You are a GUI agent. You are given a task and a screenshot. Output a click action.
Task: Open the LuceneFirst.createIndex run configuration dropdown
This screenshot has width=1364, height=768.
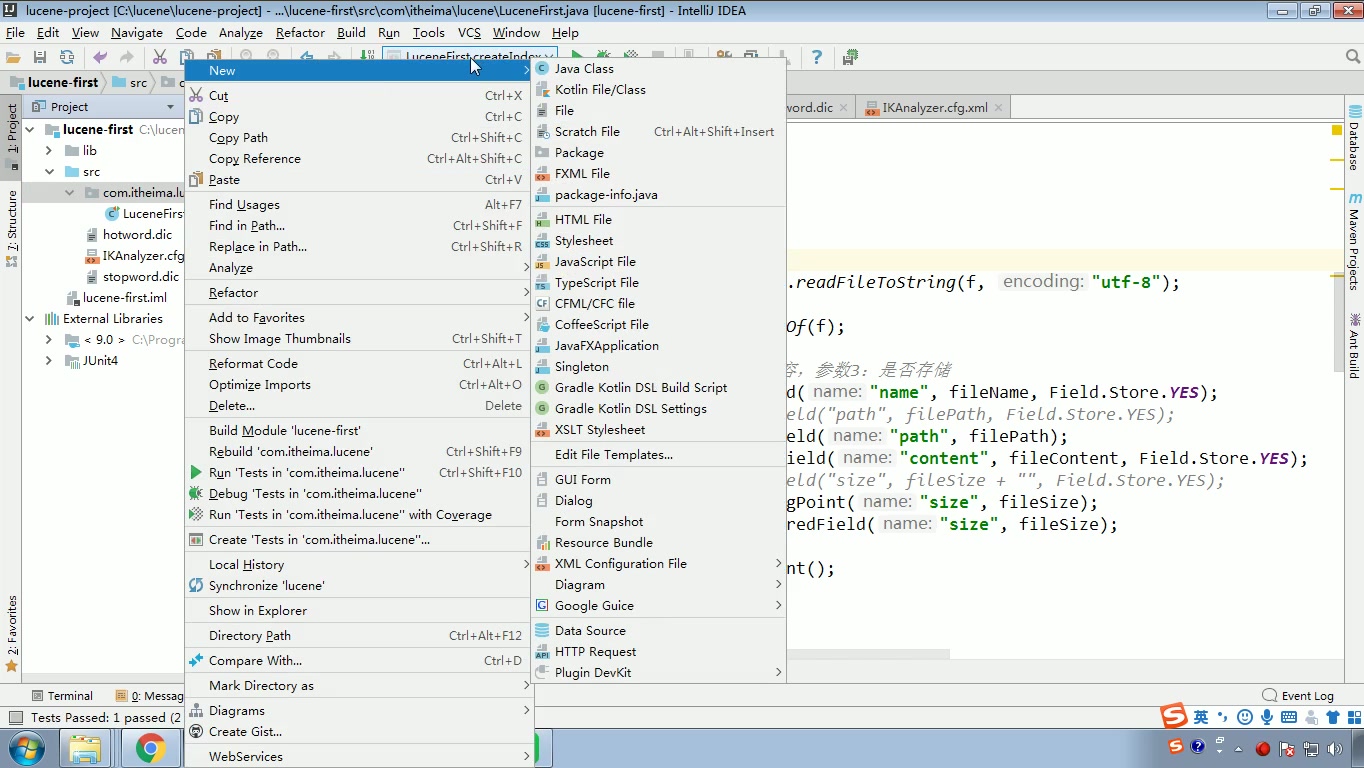click(x=469, y=58)
